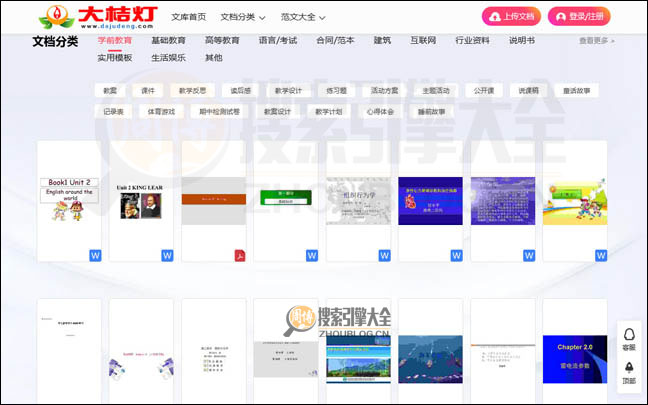Screen dimensions: 648x405
Task: Go to 文库首页 in the top navigation
Action: point(188,17)
